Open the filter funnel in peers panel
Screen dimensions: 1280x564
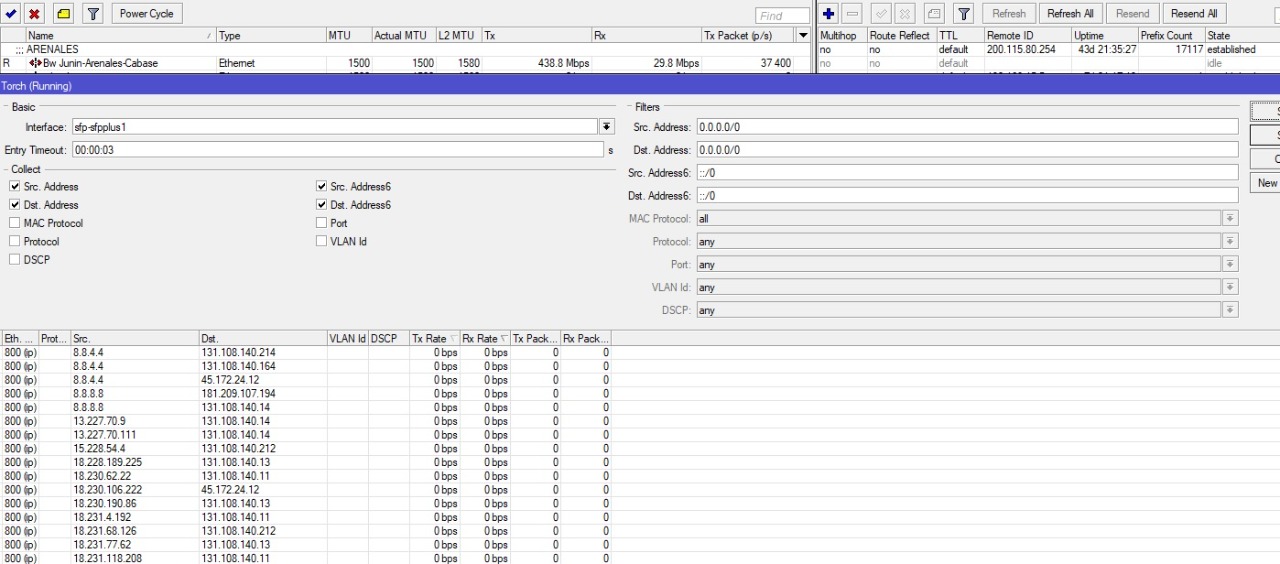point(964,14)
